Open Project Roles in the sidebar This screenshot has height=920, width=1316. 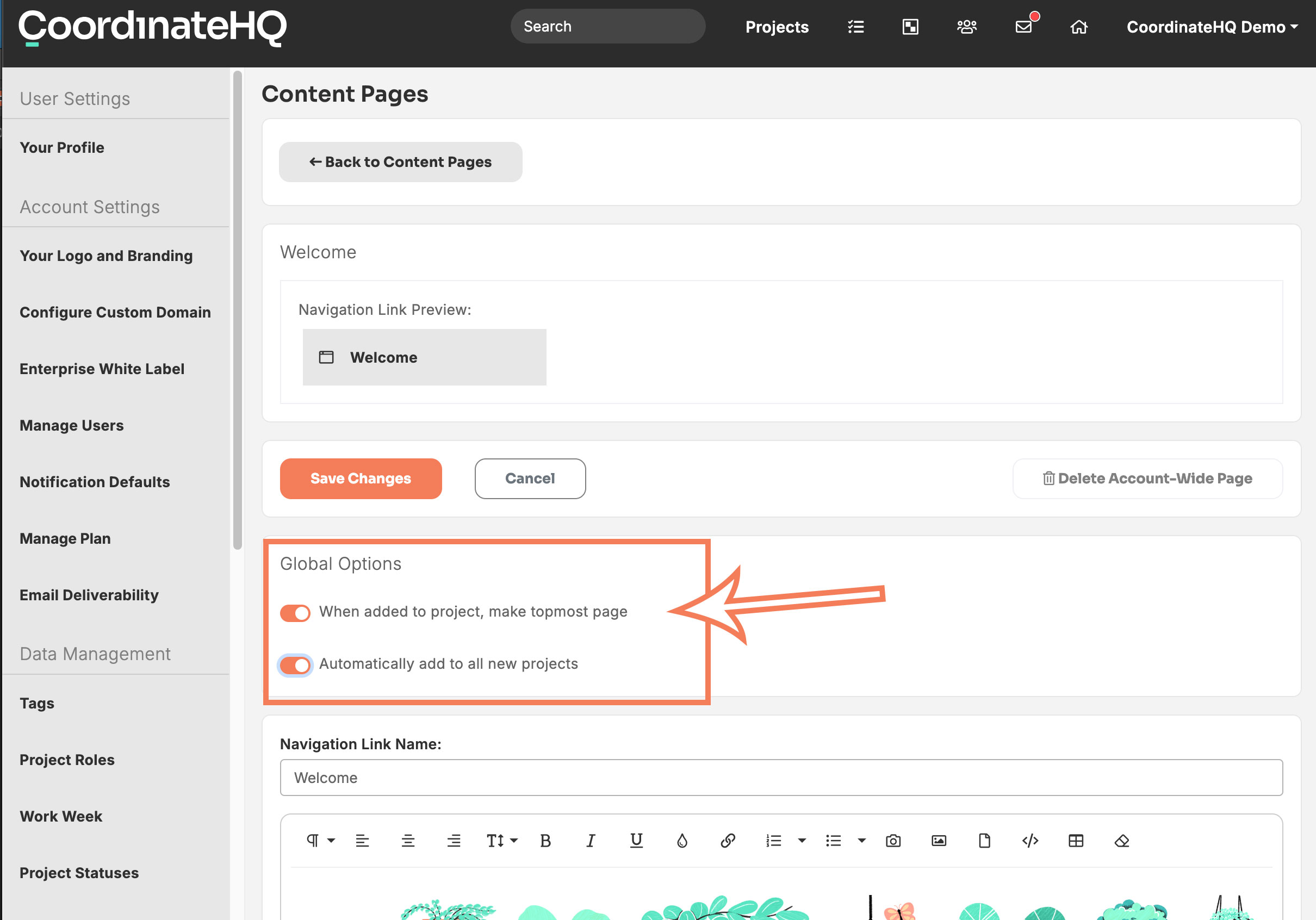click(x=67, y=760)
